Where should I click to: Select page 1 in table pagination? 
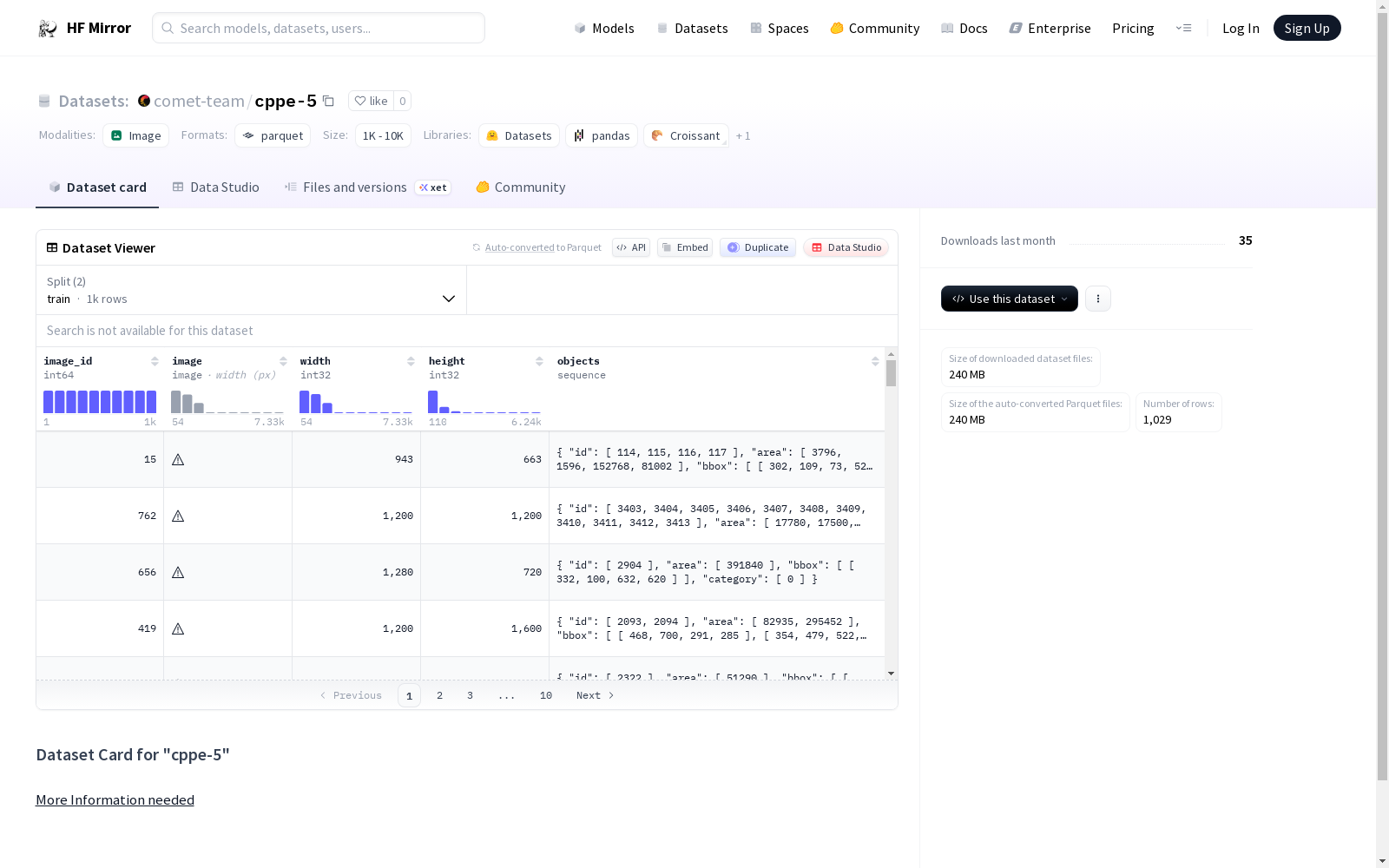tap(409, 695)
